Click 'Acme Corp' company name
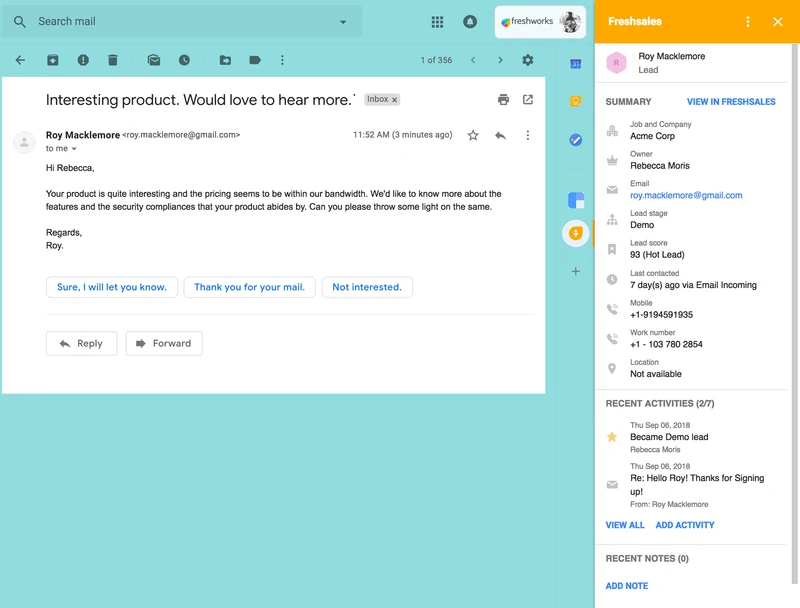The height and width of the screenshot is (608, 800). (652, 136)
